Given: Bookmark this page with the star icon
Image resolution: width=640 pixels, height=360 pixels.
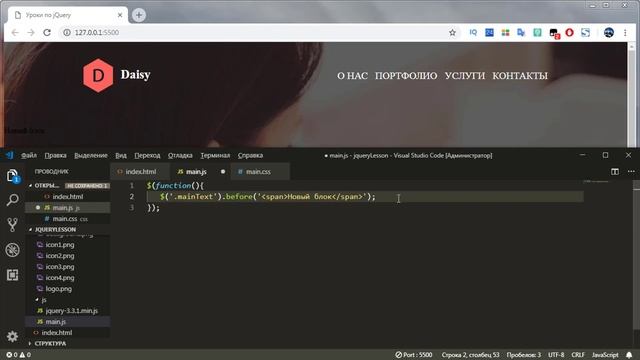Looking at the screenshot, I should tap(452, 33).
